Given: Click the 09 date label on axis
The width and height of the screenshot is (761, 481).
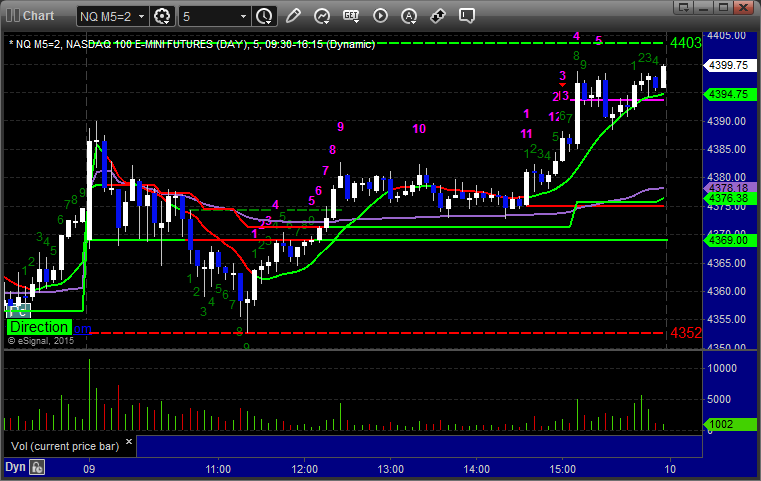Looking at the screenshot, I should click(89, 469).
